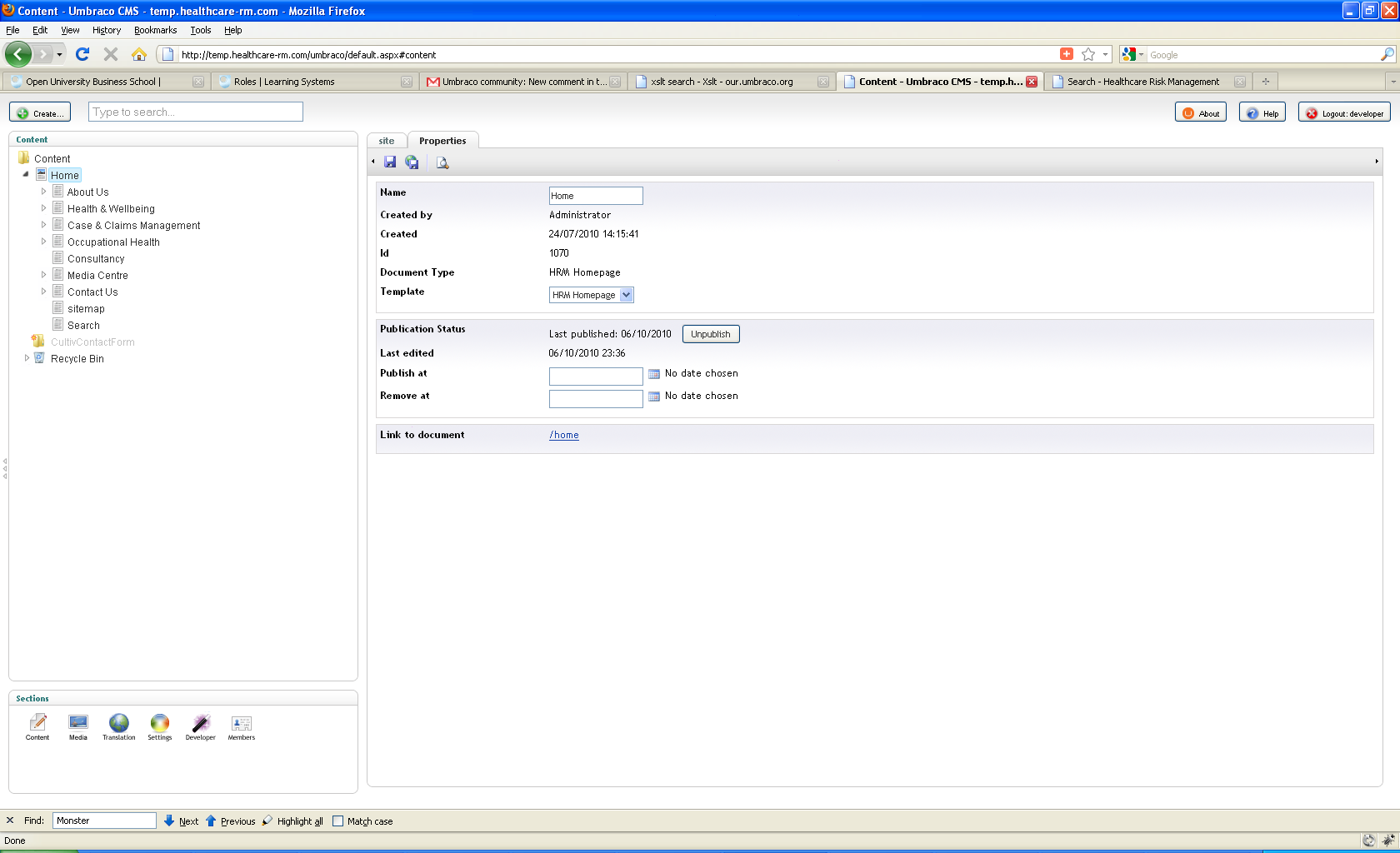Expand the About Us tree node
The image size is (1400, 853).
(44, 192)
